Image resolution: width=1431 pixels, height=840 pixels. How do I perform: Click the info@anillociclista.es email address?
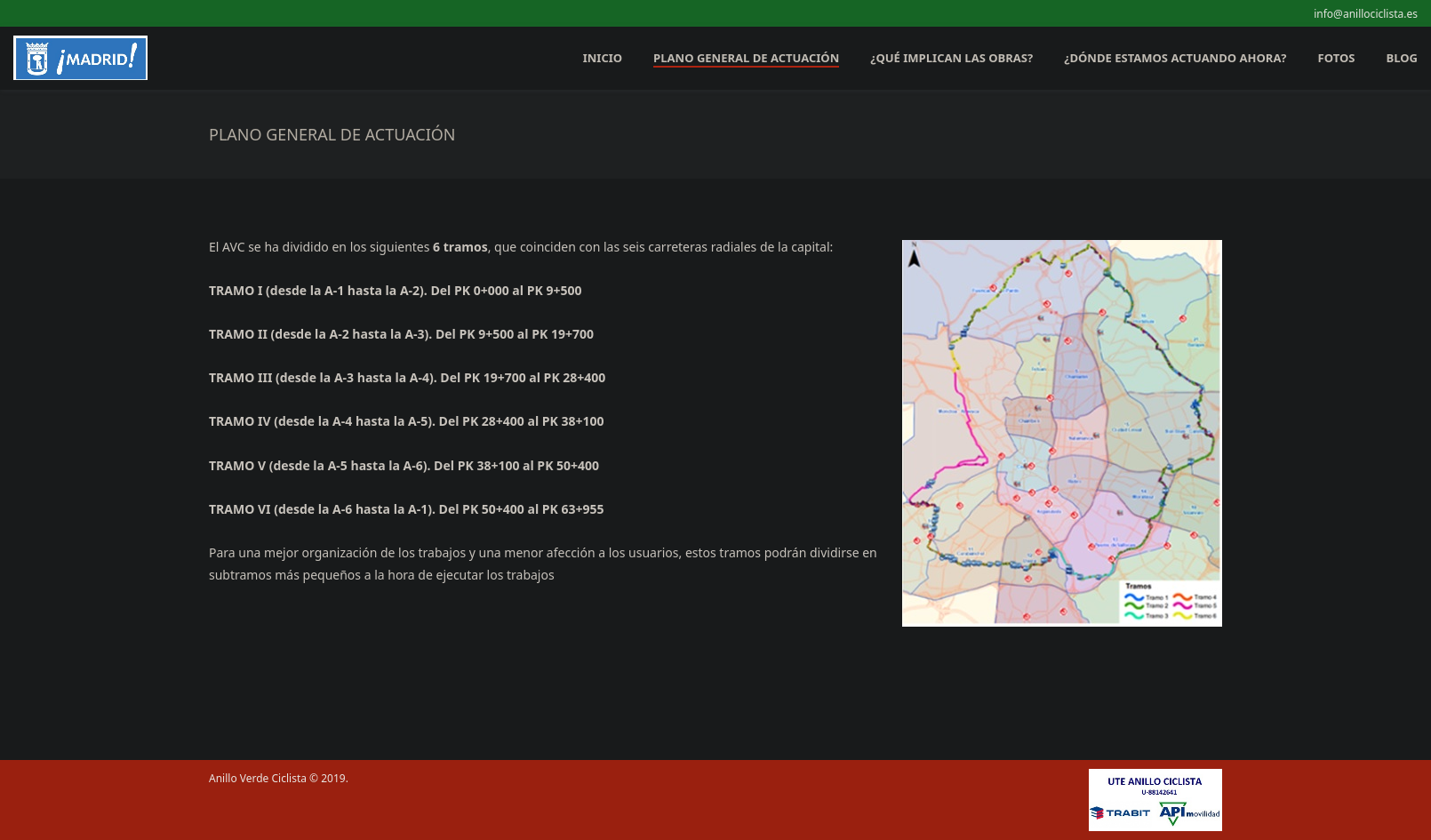(x=1365, y=13)
